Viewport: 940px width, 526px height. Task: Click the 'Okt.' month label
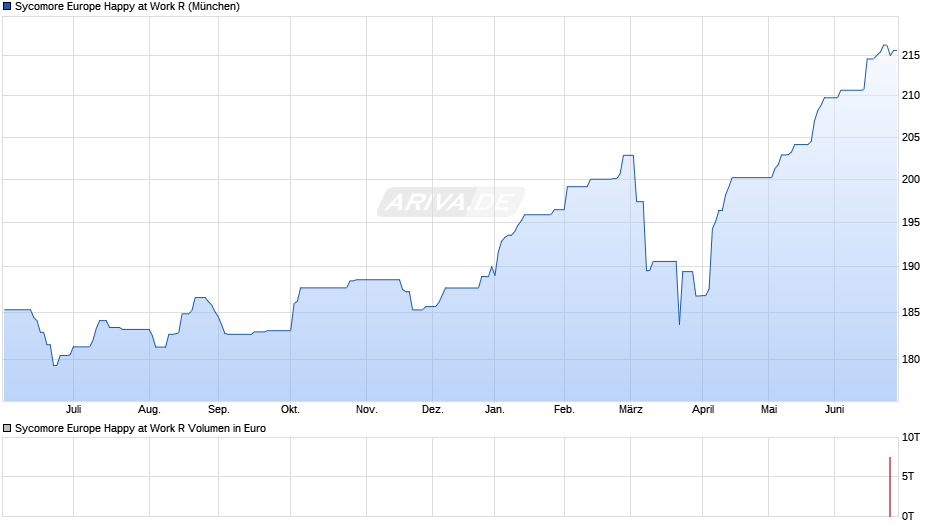pos(290,410)
